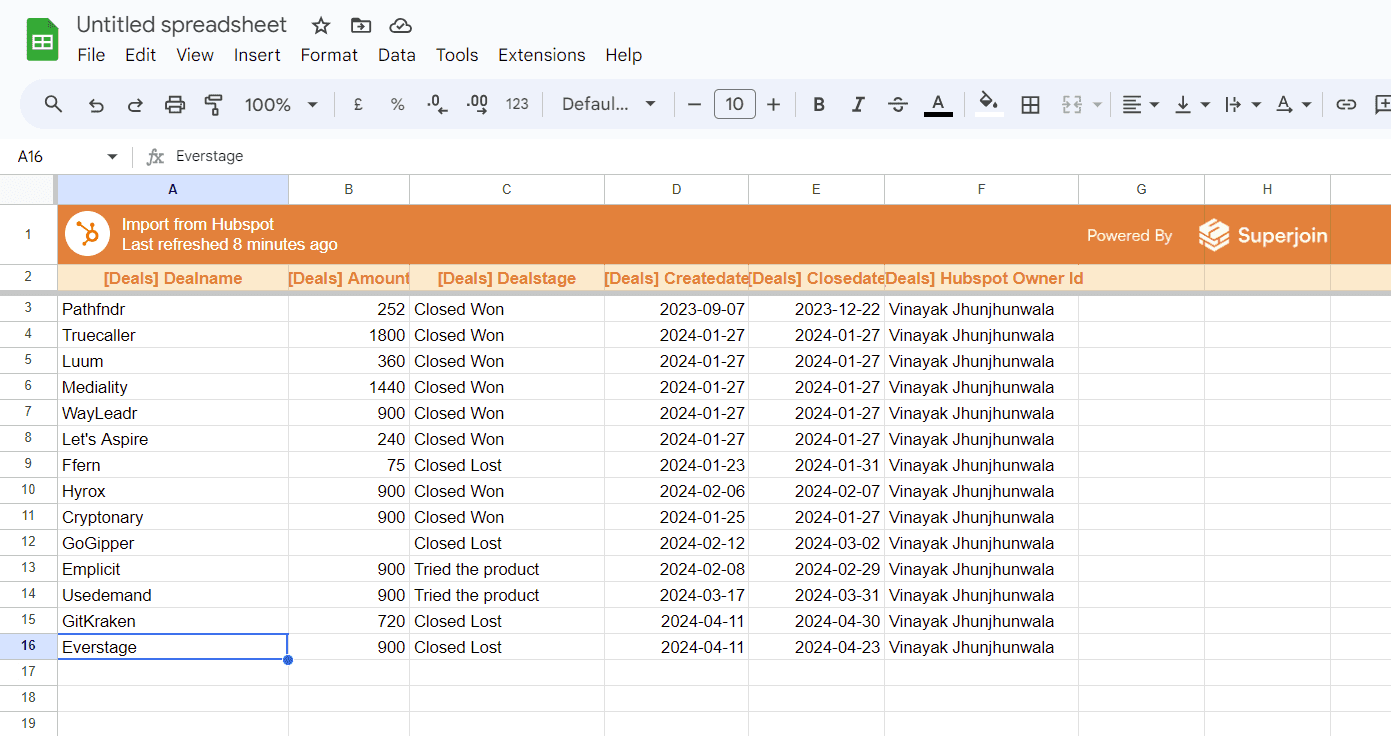1391x736 pixels.
Task: Format as currency pound sign
Action: [358, 104]
